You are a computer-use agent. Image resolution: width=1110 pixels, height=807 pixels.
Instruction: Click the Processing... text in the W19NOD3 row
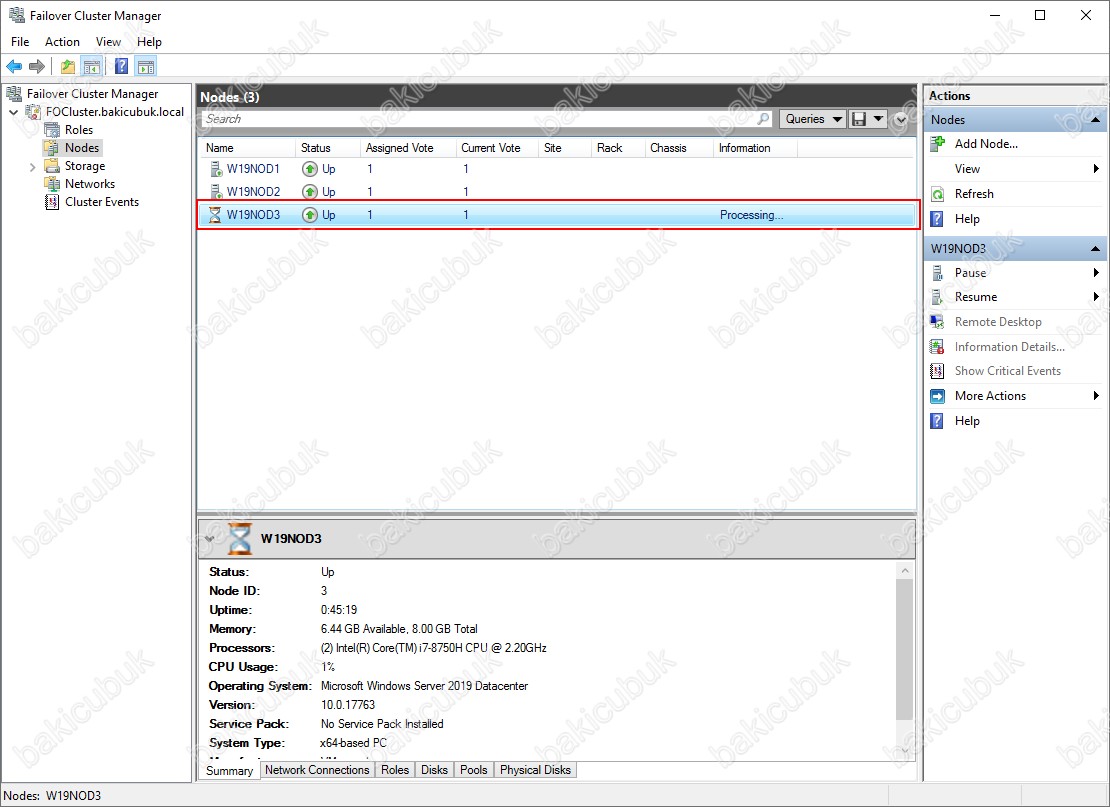(x=751, y=215)
